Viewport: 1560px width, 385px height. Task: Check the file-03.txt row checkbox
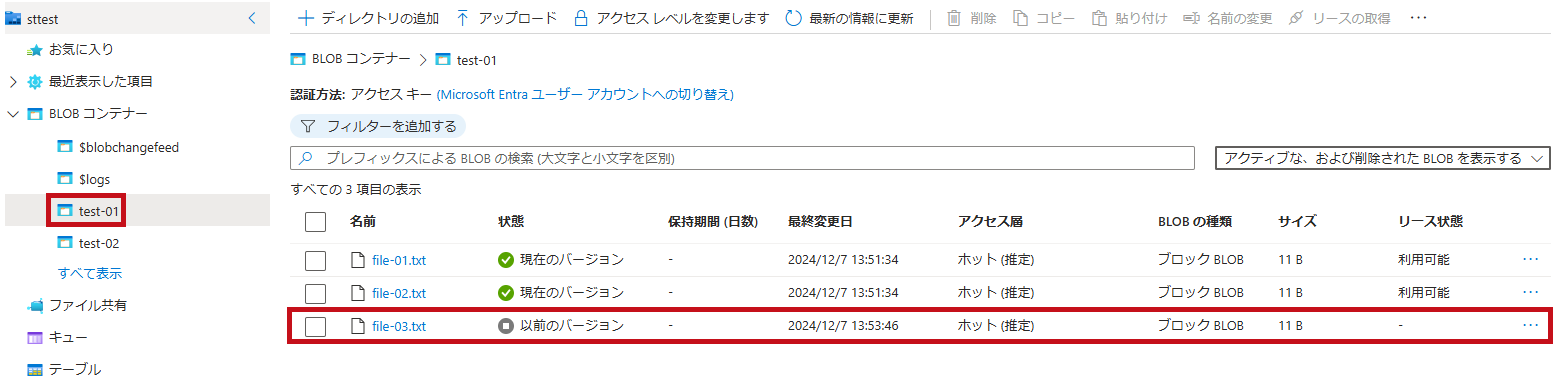coord(316,326)
